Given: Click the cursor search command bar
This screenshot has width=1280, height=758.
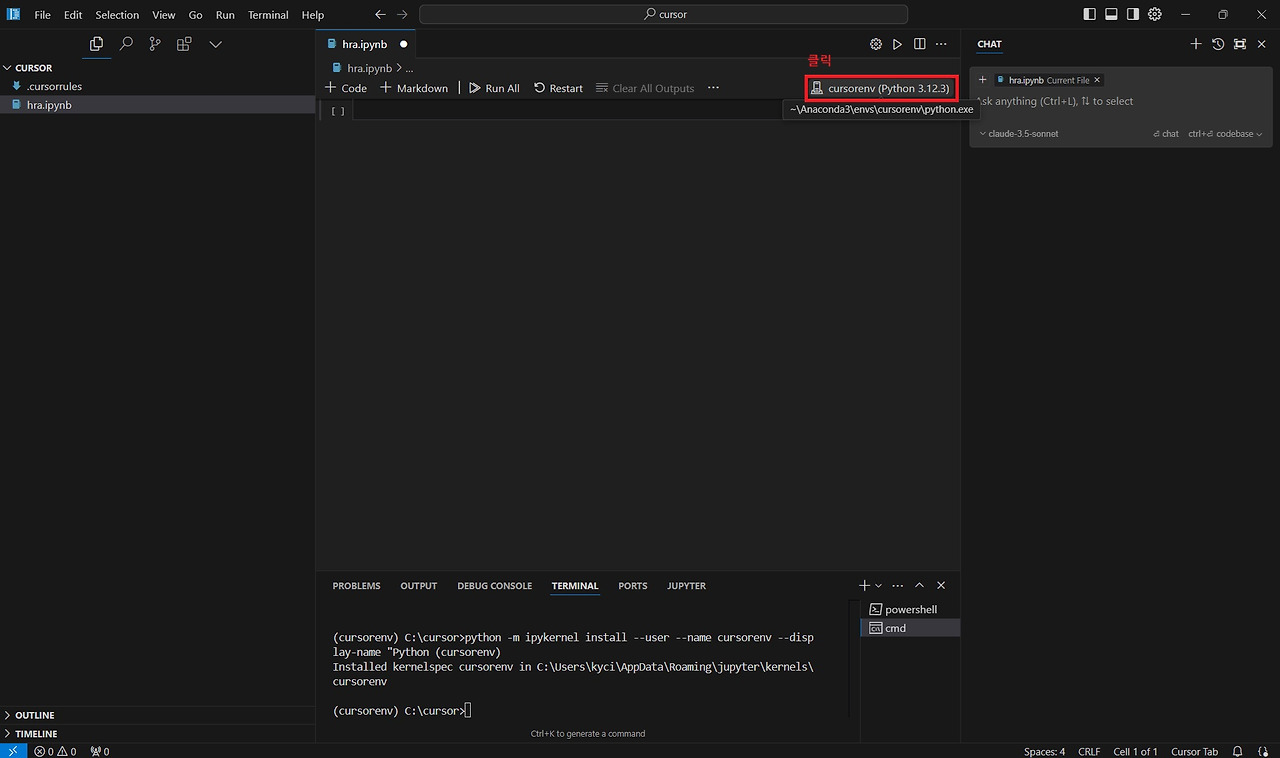Looking at the screenshot, I should (664, 15).
